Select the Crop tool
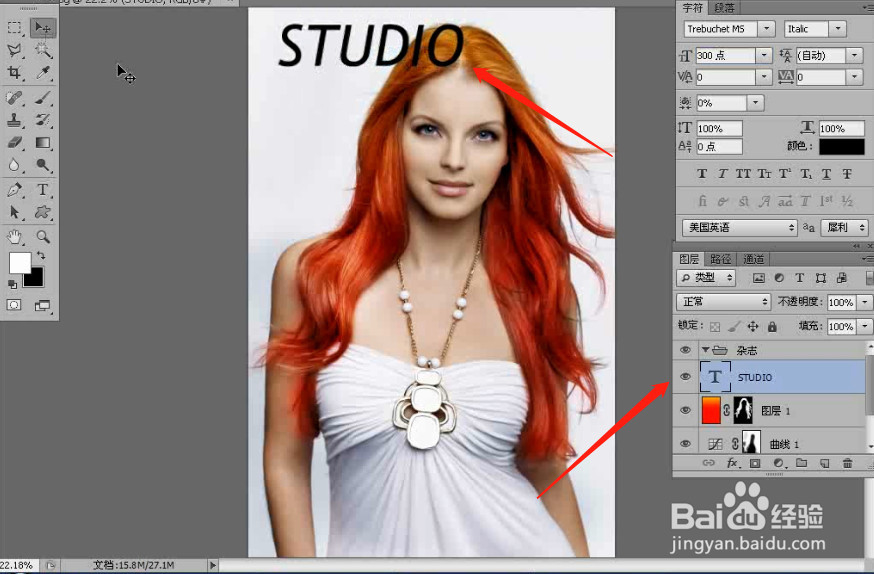Image resolution: width=874 pixels, height=574 pixels. click(x=14, y=72)
